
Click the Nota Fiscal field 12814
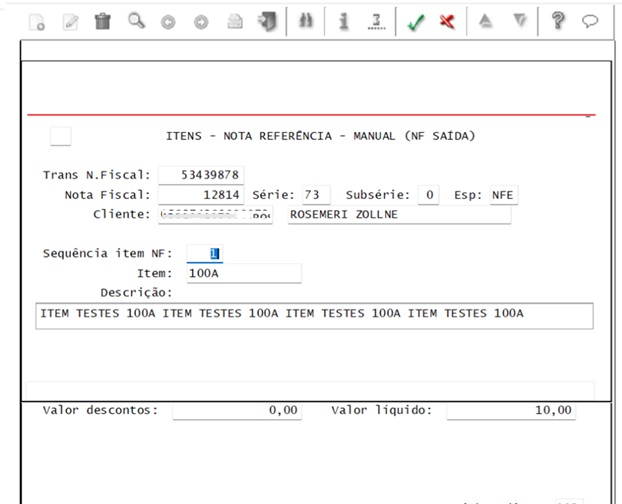point(201,195)
